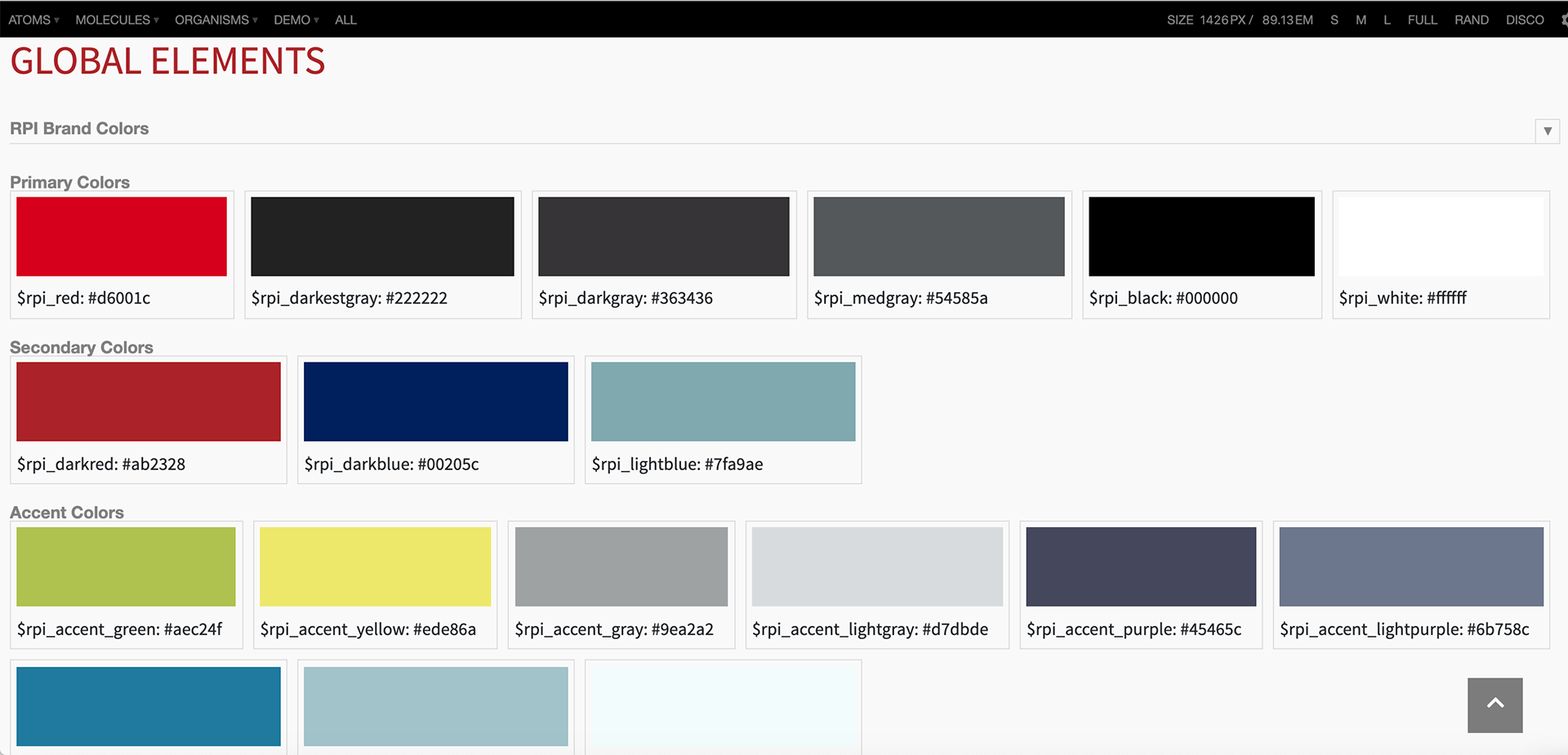
Task: Click the unlabeled pale blue-gray swatch in bottom row
Action: (x=436, y=706)
